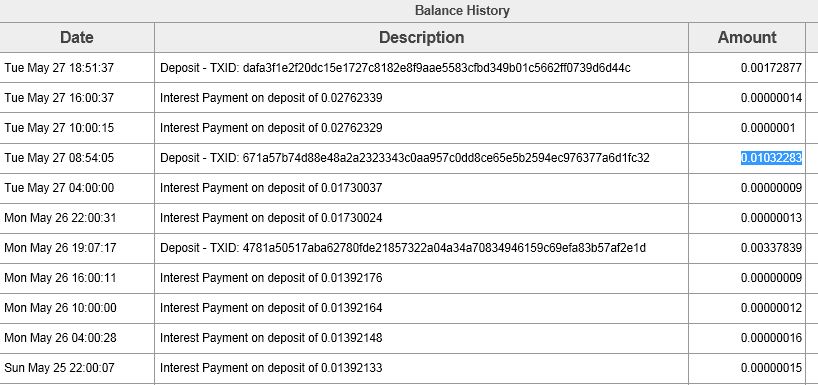Click the Balance History title
This screenshot has width=818, height=385.
point(462,10)
